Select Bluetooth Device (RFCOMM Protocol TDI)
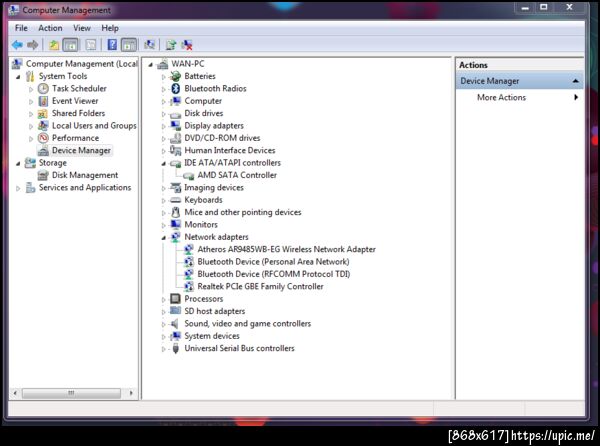This screenshot has height=446, width=600. 274,274
